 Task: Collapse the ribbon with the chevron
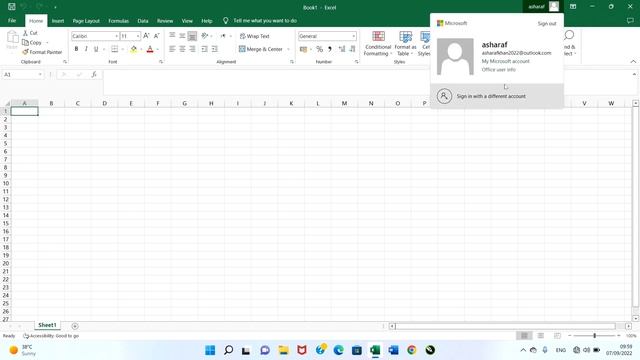(x=633, y=62)
